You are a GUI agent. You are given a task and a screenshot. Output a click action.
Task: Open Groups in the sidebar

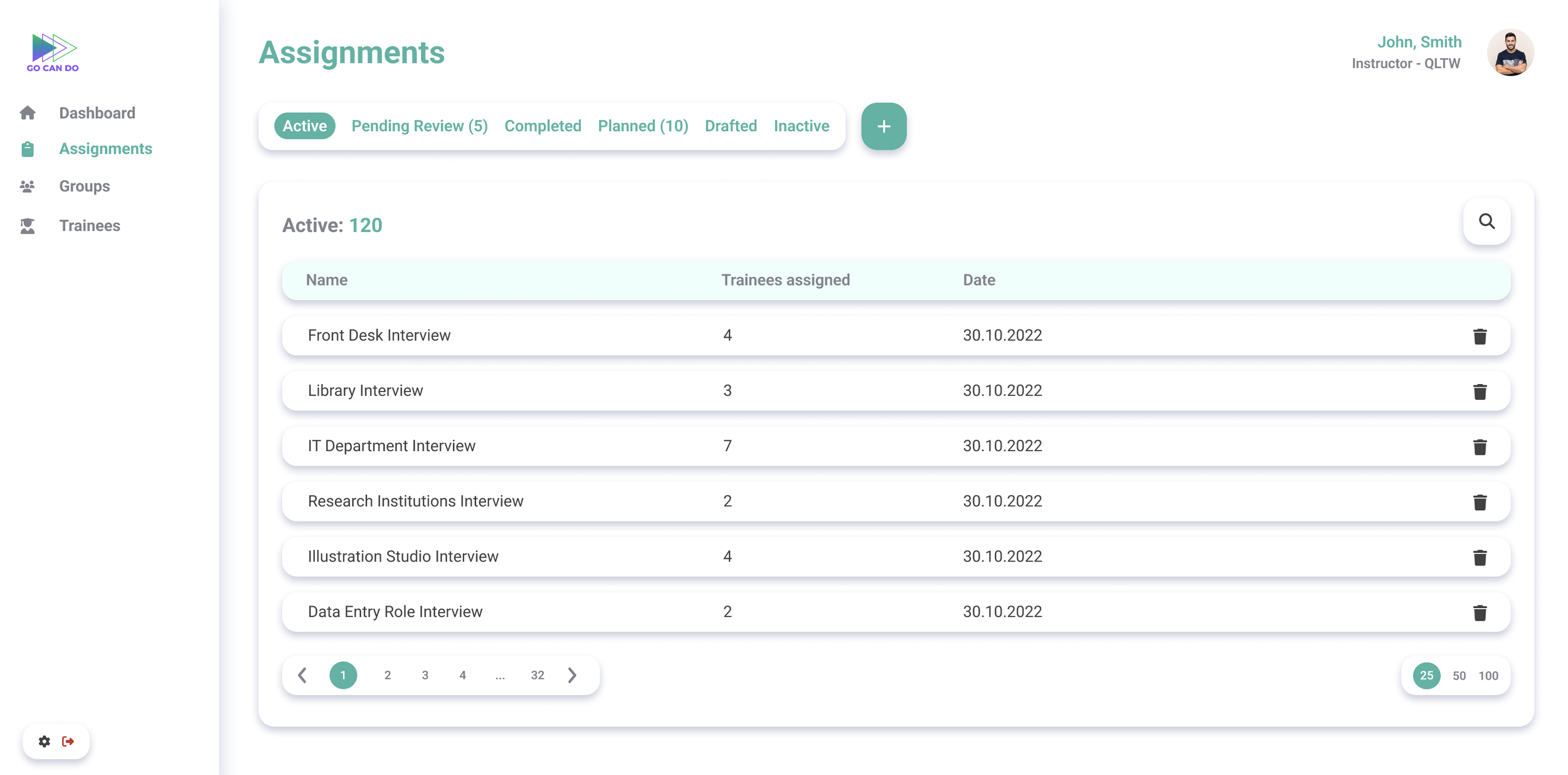pos(84,186)
